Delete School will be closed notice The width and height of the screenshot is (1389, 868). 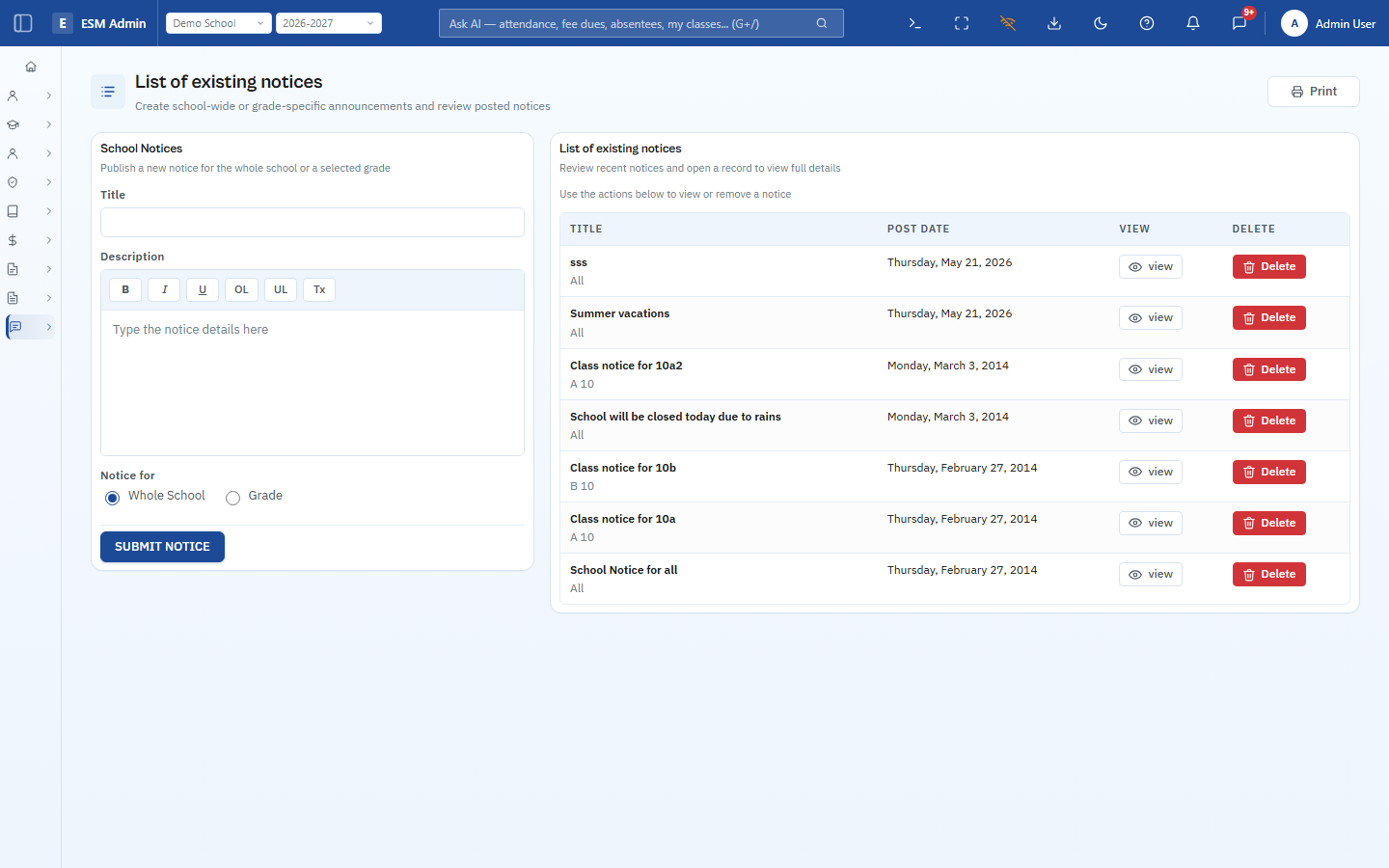(1269, 420)
